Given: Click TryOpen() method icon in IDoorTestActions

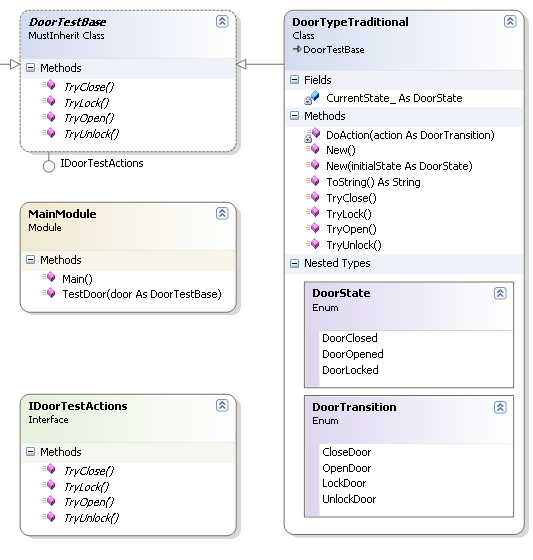Looking at the screenshot, I should click(x=49, y=500).
